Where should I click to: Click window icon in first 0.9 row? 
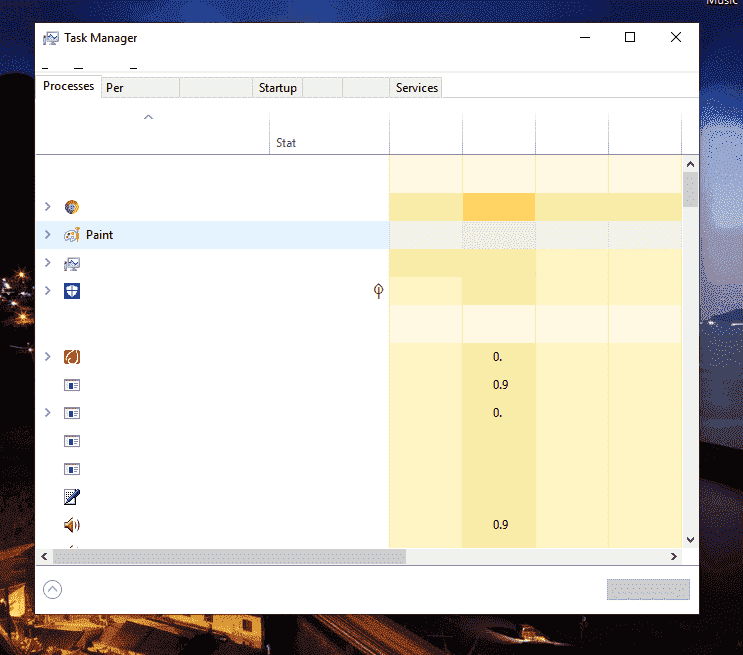click(72, 385)
